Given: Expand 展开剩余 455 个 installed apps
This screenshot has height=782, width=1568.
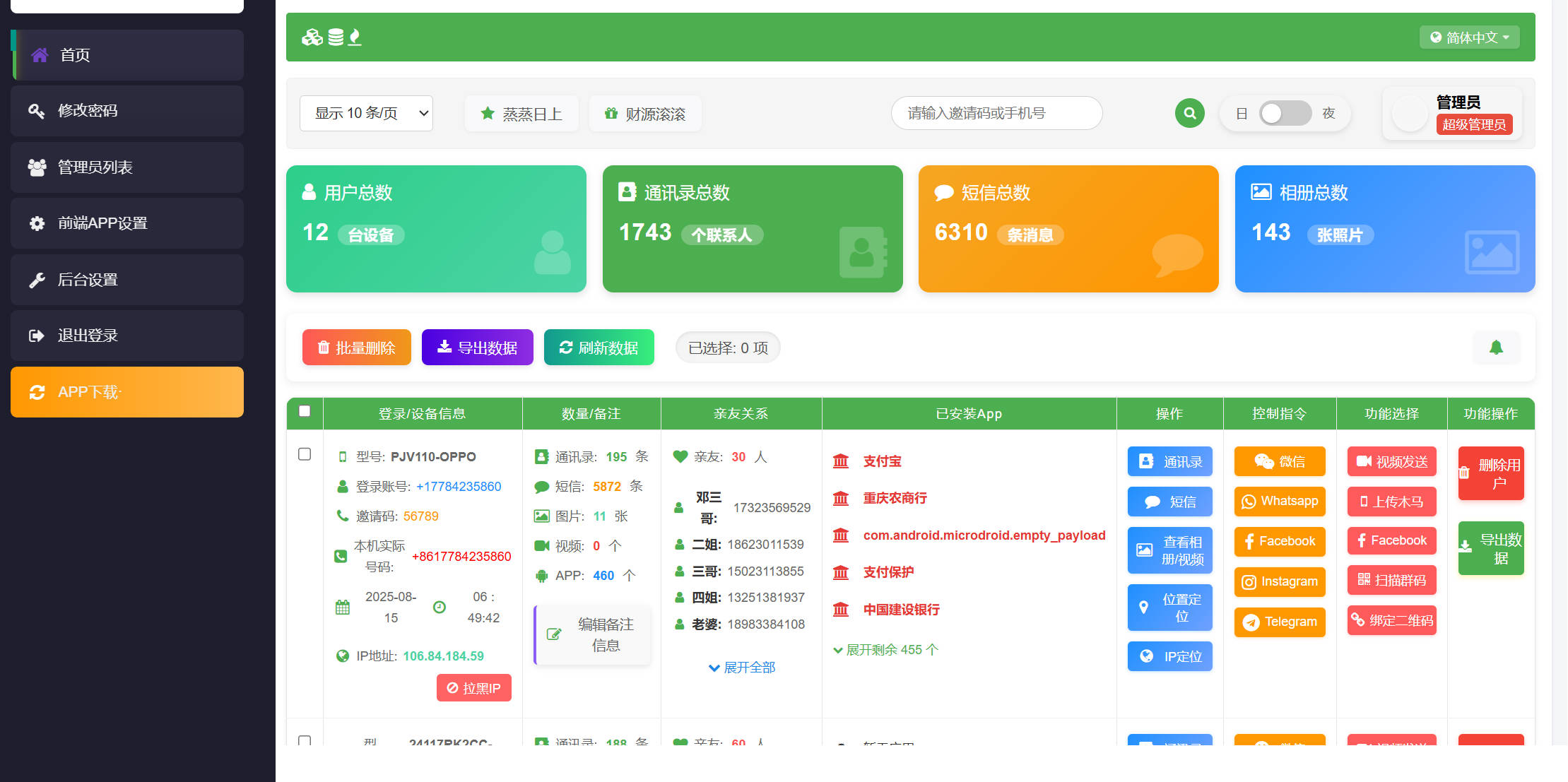Looking at the screenshot, I should click(x=885, y=650).
